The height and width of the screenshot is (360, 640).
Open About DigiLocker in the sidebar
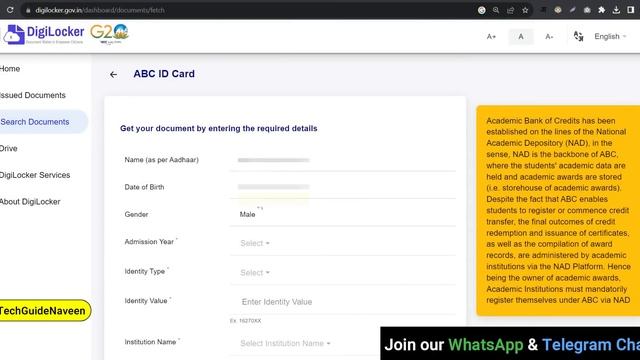(x=30, y=202)
